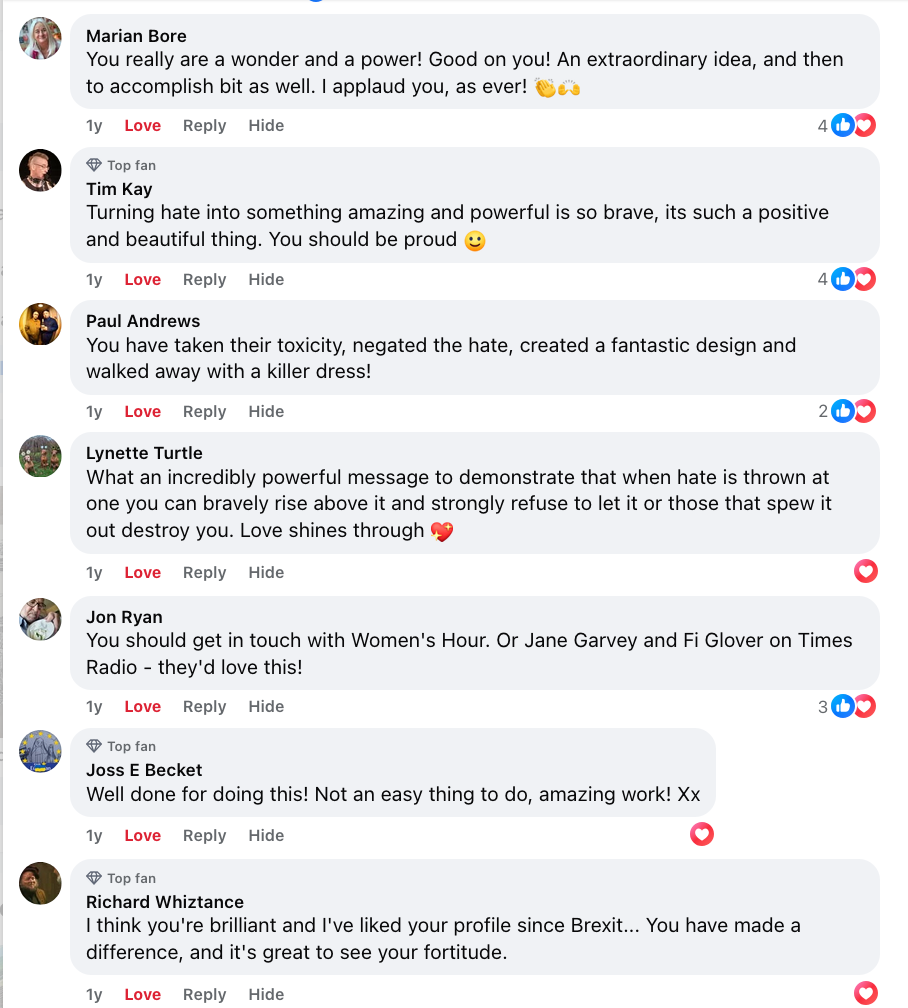Click Marian Bore's profile picture
The width and height of the screenshot is (908, 1008).
tap(41, 38)
